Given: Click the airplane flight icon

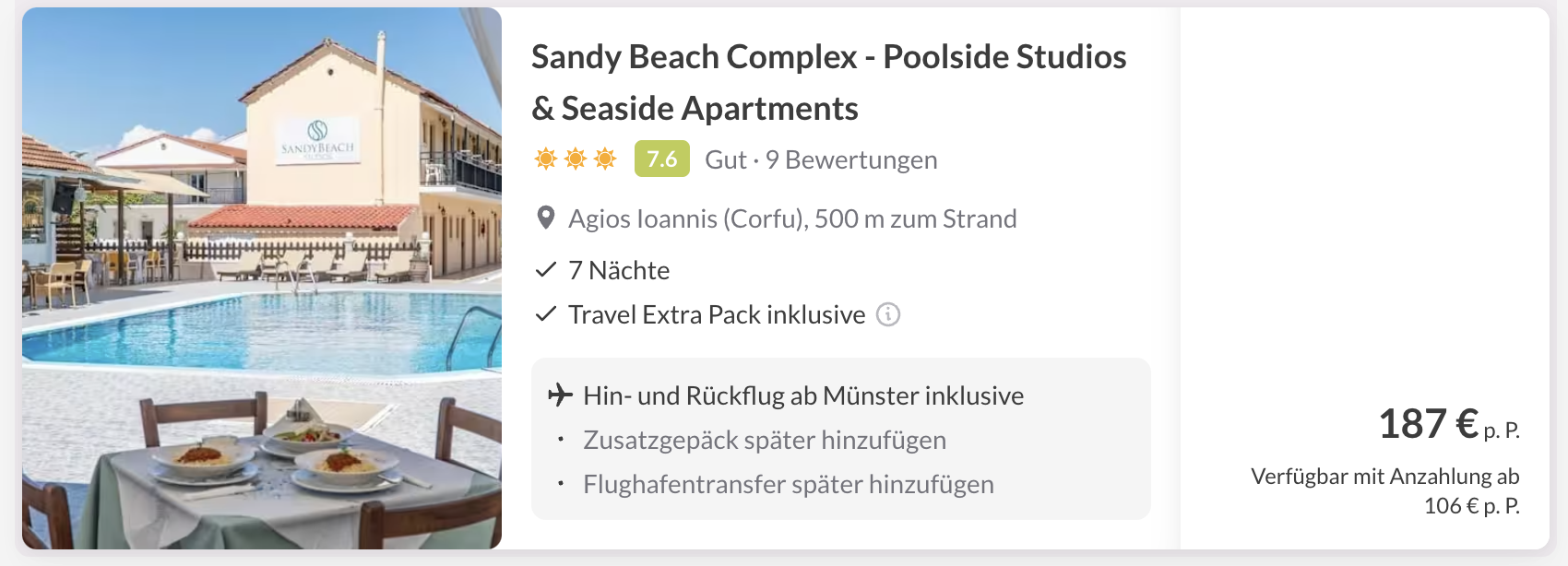Looking at the screenshot, I should click(x=560, y=395).
